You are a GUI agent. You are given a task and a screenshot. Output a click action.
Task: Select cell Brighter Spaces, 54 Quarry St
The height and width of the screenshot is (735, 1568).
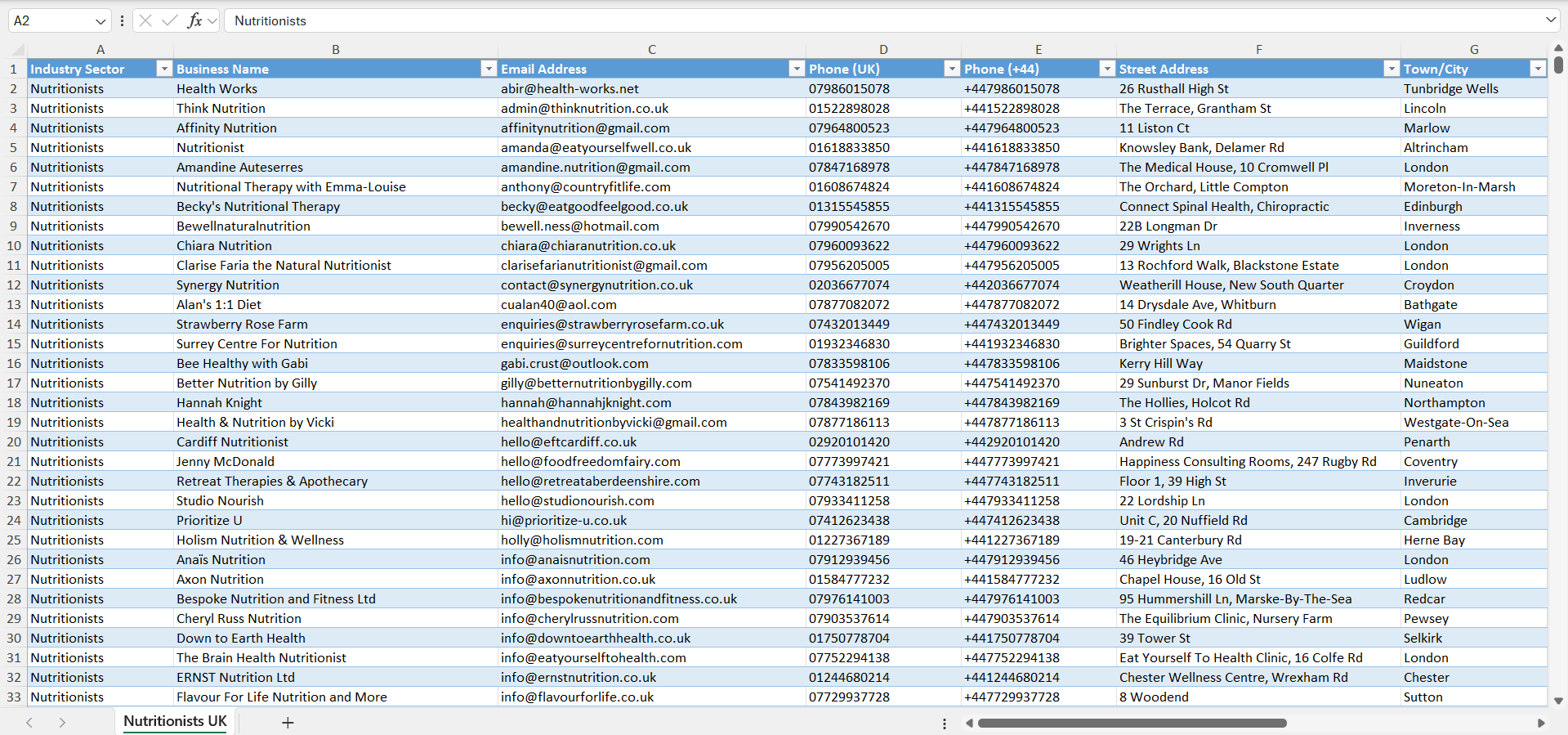coord(1258,343)
